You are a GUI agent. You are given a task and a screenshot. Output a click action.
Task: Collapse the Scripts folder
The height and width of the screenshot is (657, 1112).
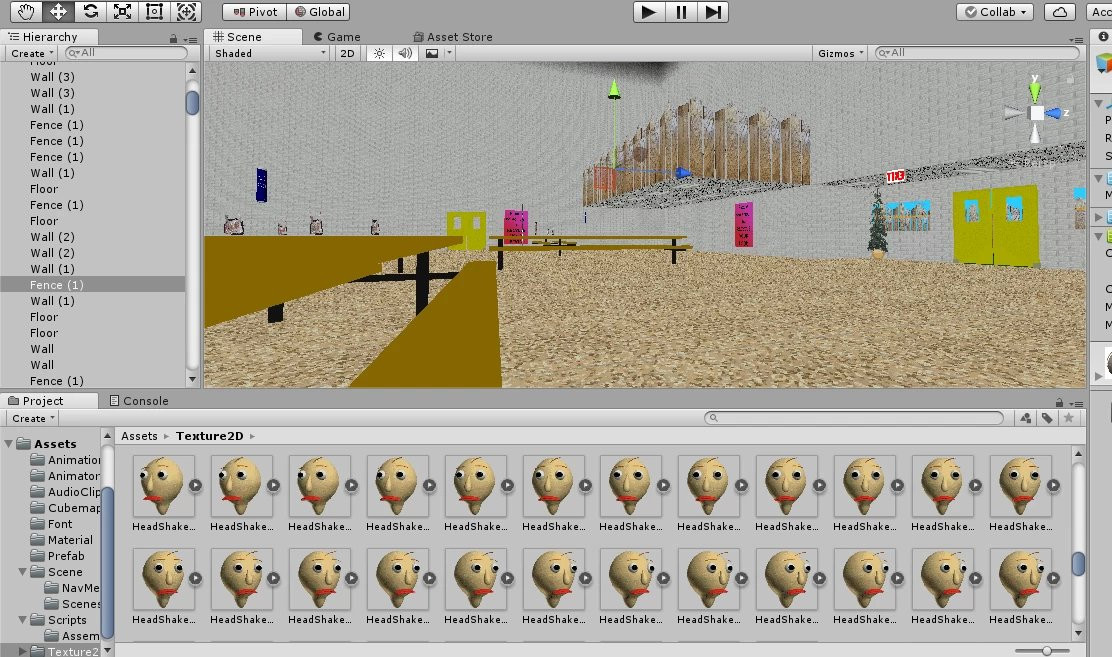pos(22,620)
